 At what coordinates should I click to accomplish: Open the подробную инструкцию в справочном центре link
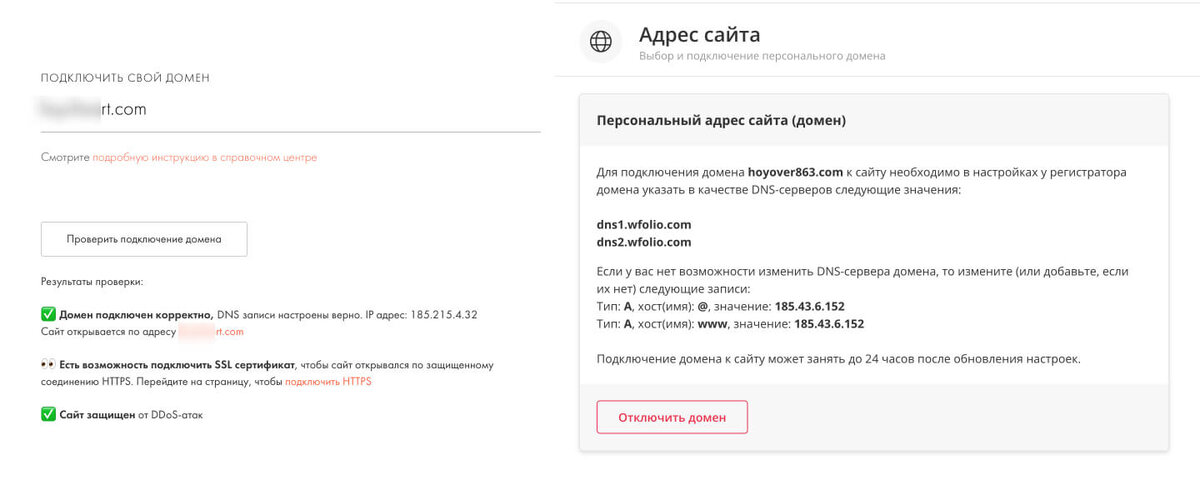[205, 158]
